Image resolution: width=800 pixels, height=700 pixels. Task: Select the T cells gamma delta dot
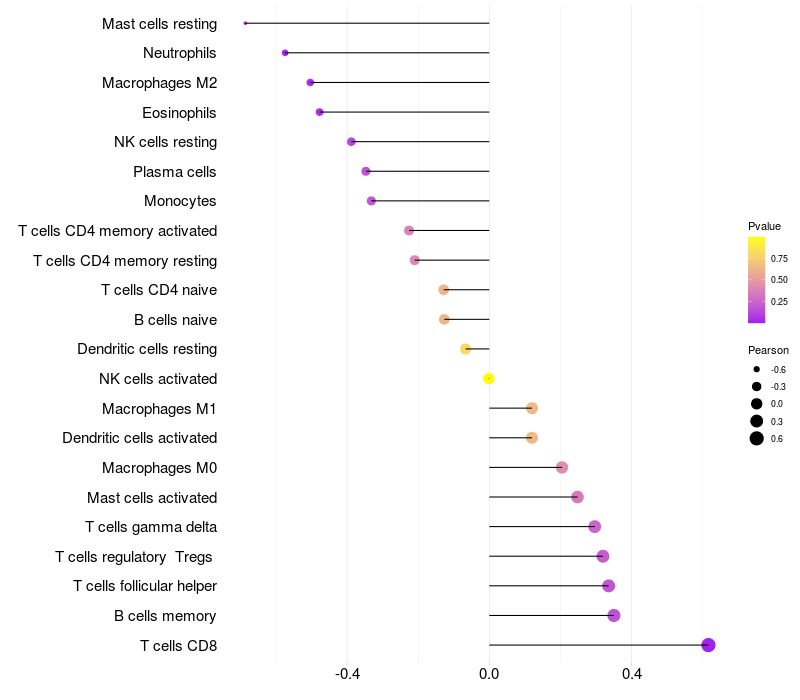[595, 527]
